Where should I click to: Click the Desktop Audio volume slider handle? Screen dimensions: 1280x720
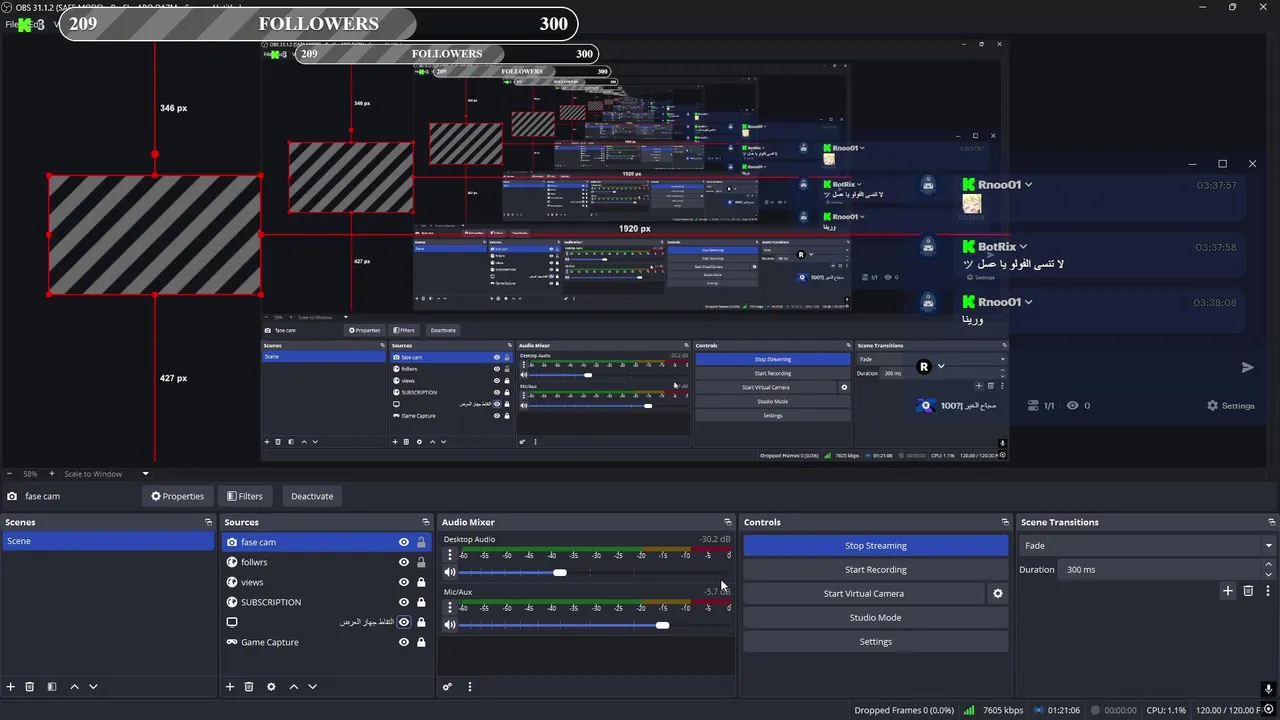[x=560, y=572]
